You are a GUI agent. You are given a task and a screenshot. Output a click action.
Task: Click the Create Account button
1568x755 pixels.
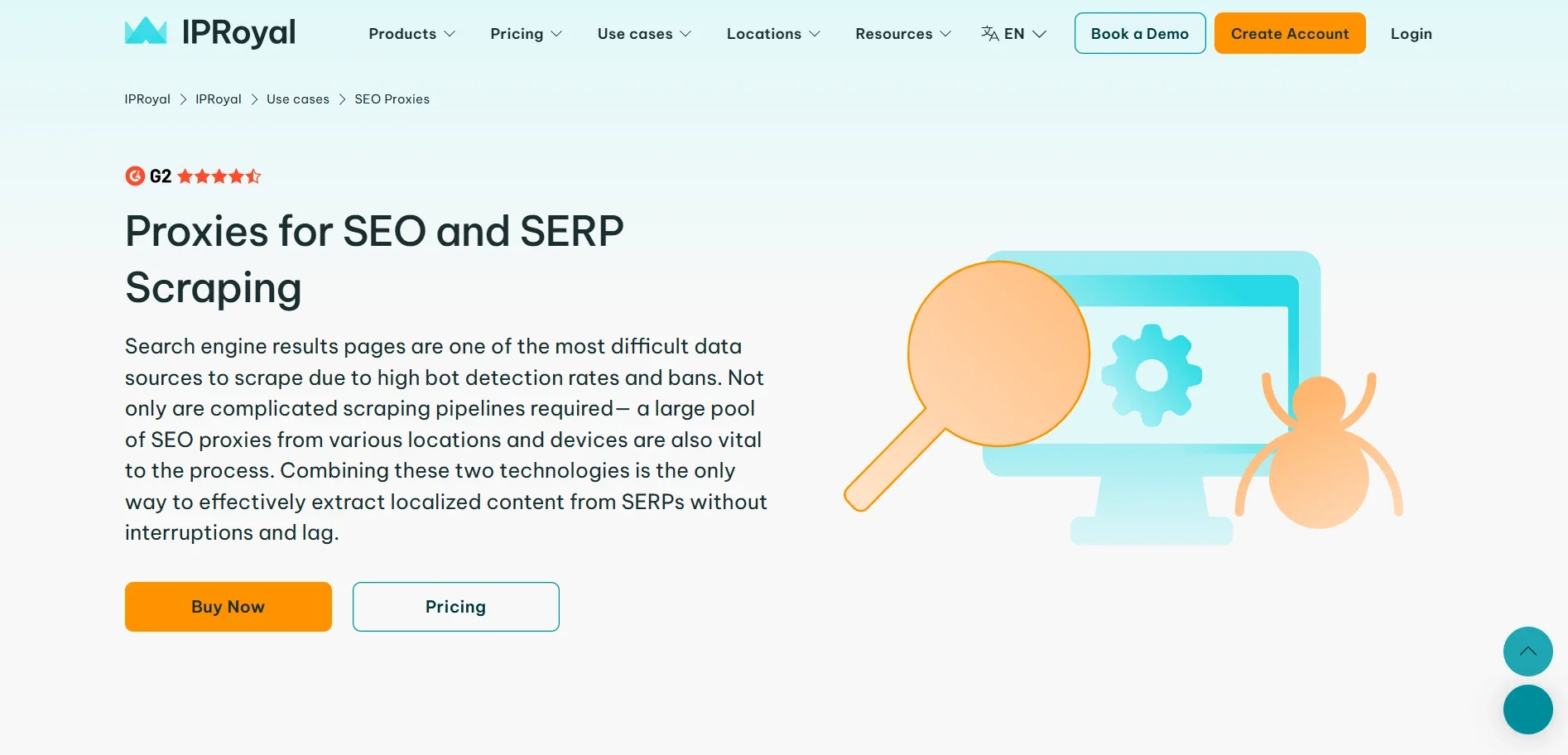click(x=1290, y=33)
